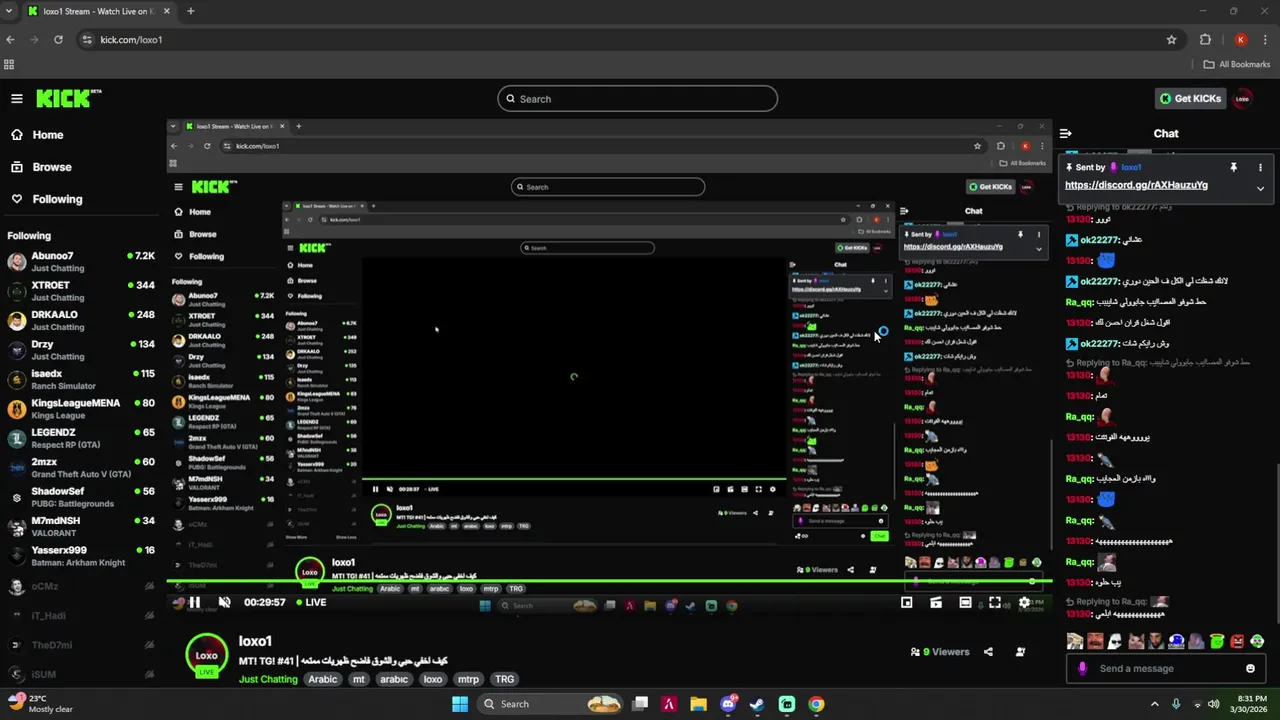The width and height of the screenshot is (1280, 720).
Task: Select the mtrp tag under stream title
Action: (468, 679)
